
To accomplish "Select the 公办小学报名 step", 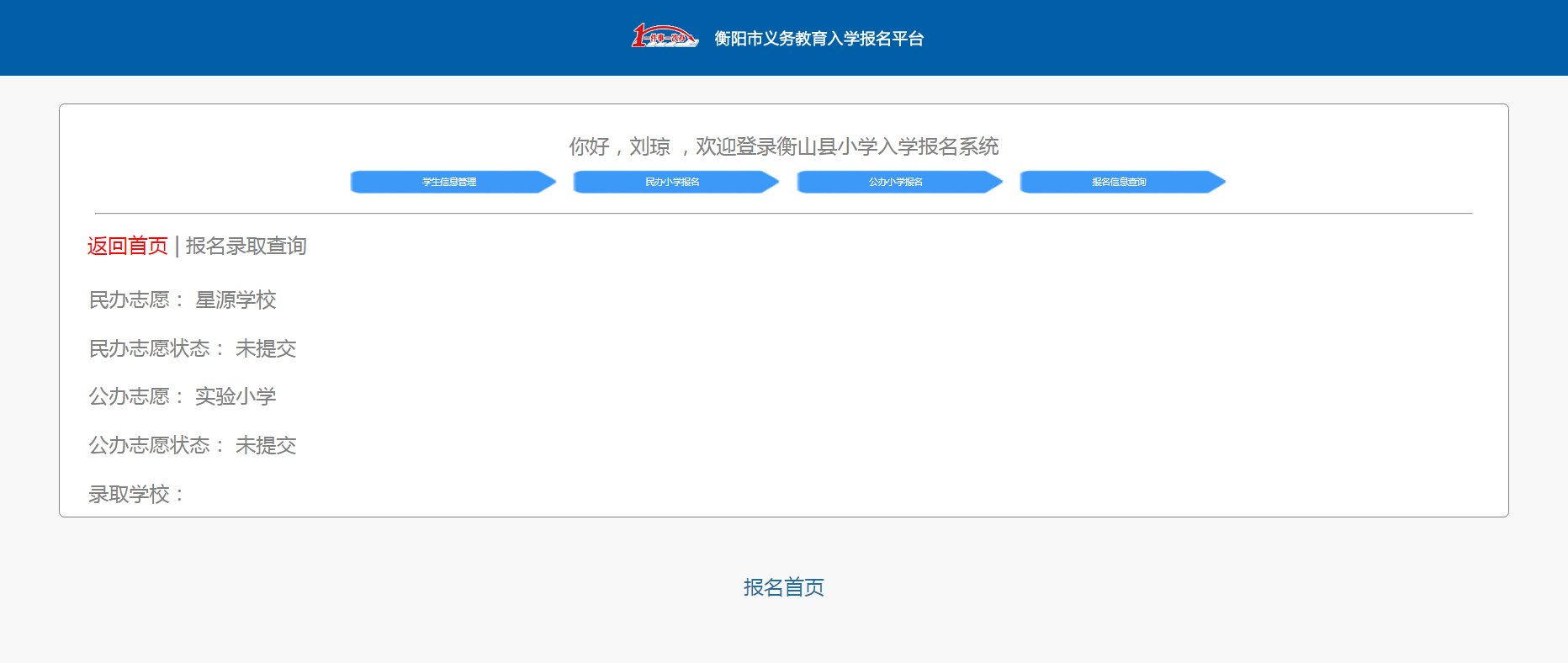I will click(x=898, y=182).
